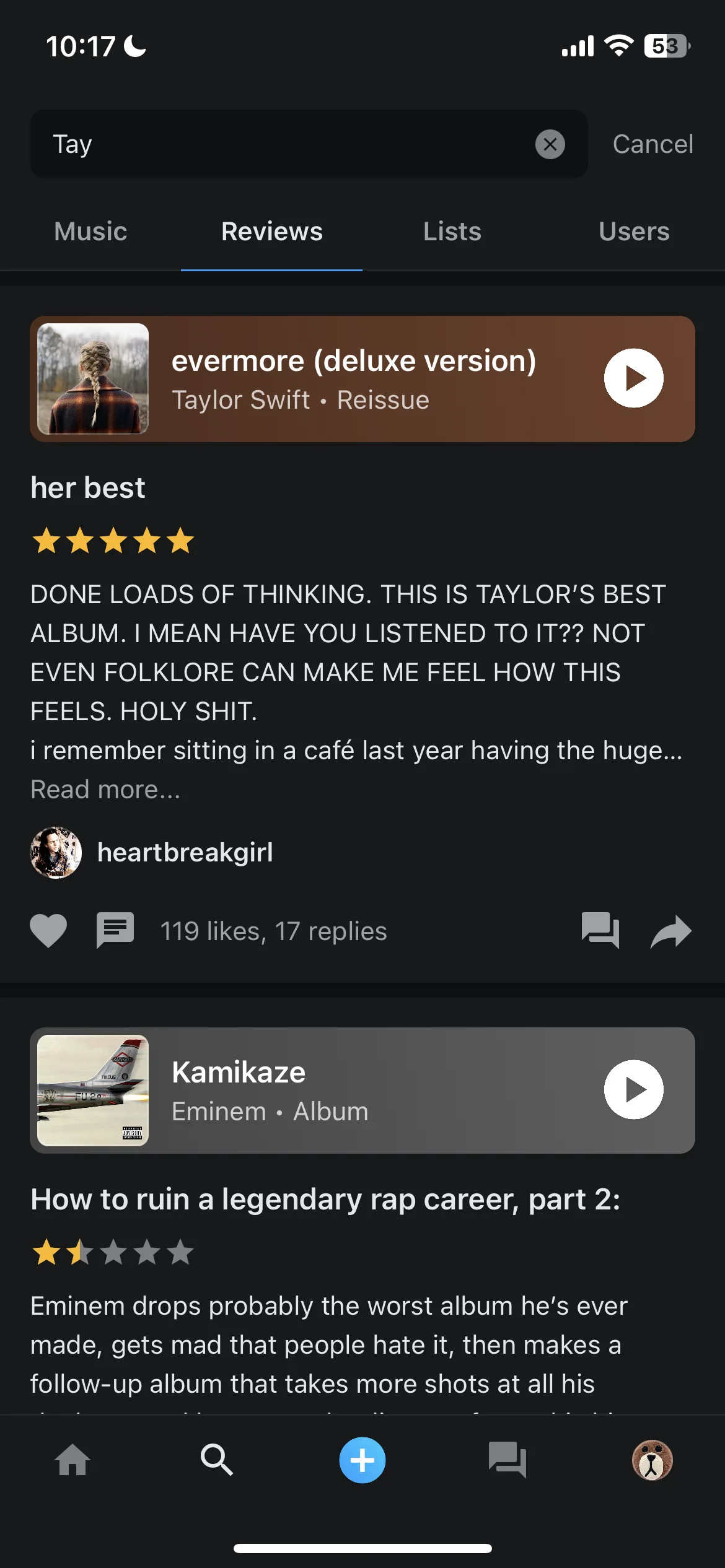
Task: Open replies via comment bubble icon
Action: tap(115, 930)
